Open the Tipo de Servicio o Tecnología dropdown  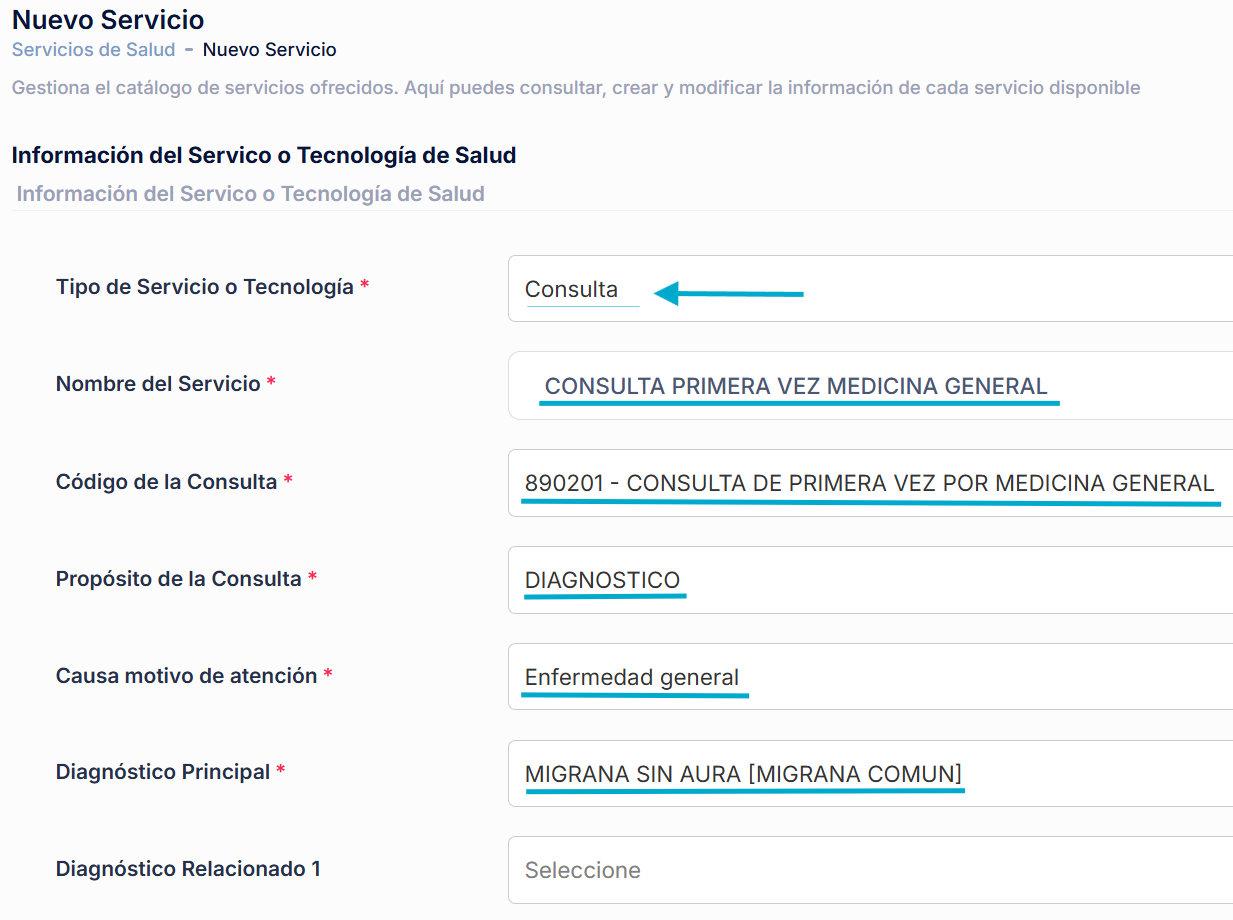click(868, 289)
